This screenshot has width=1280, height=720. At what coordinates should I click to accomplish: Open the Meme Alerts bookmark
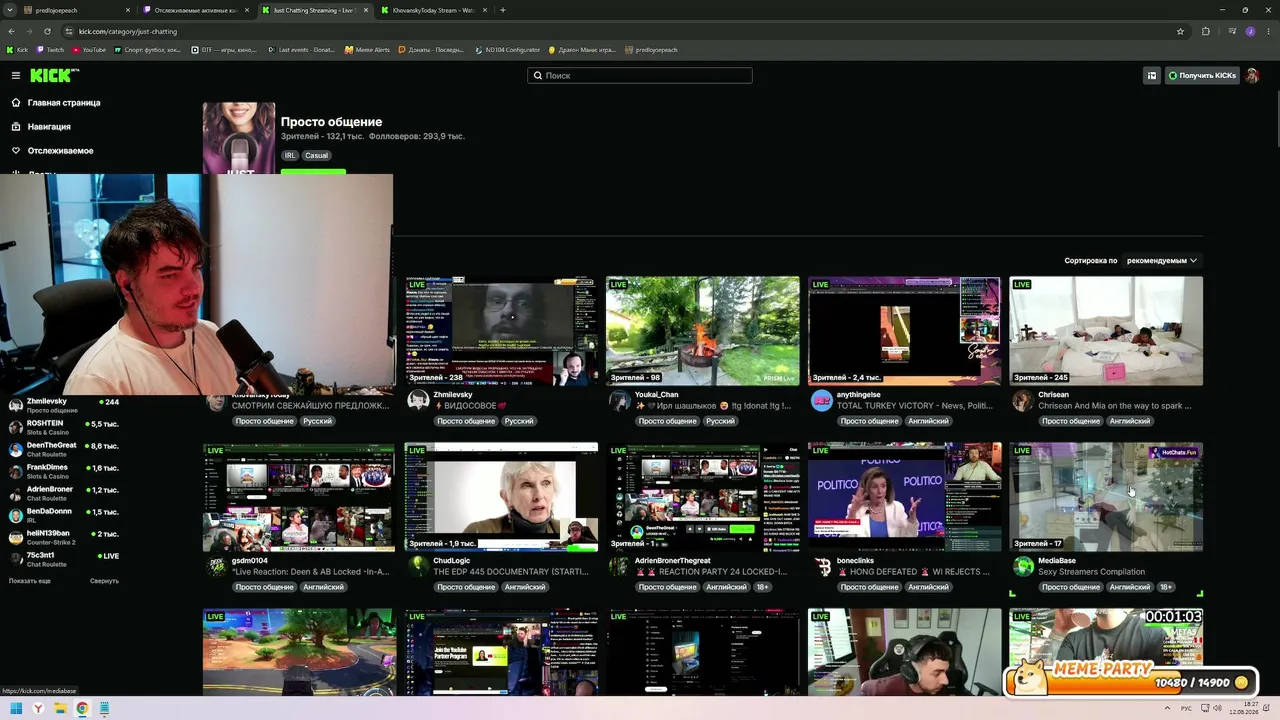point(367,50)
